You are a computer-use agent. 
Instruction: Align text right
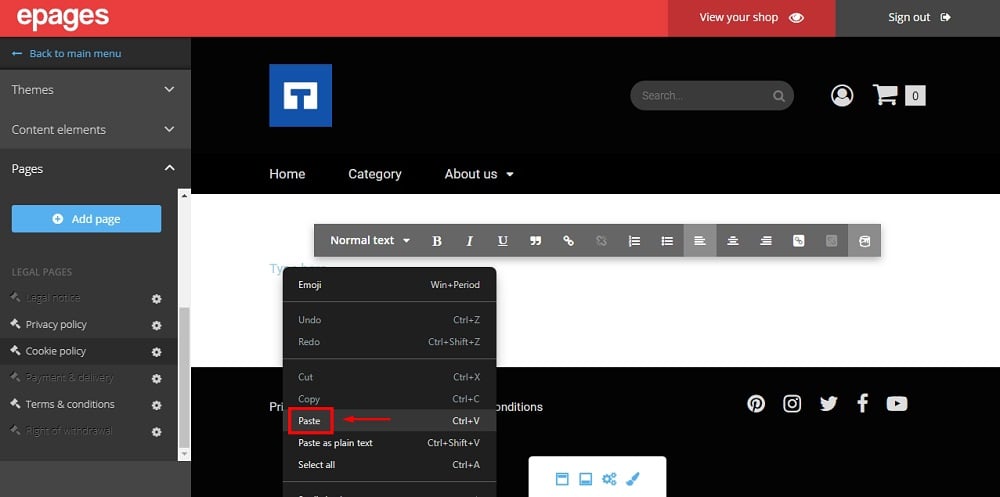coord(766,241)
